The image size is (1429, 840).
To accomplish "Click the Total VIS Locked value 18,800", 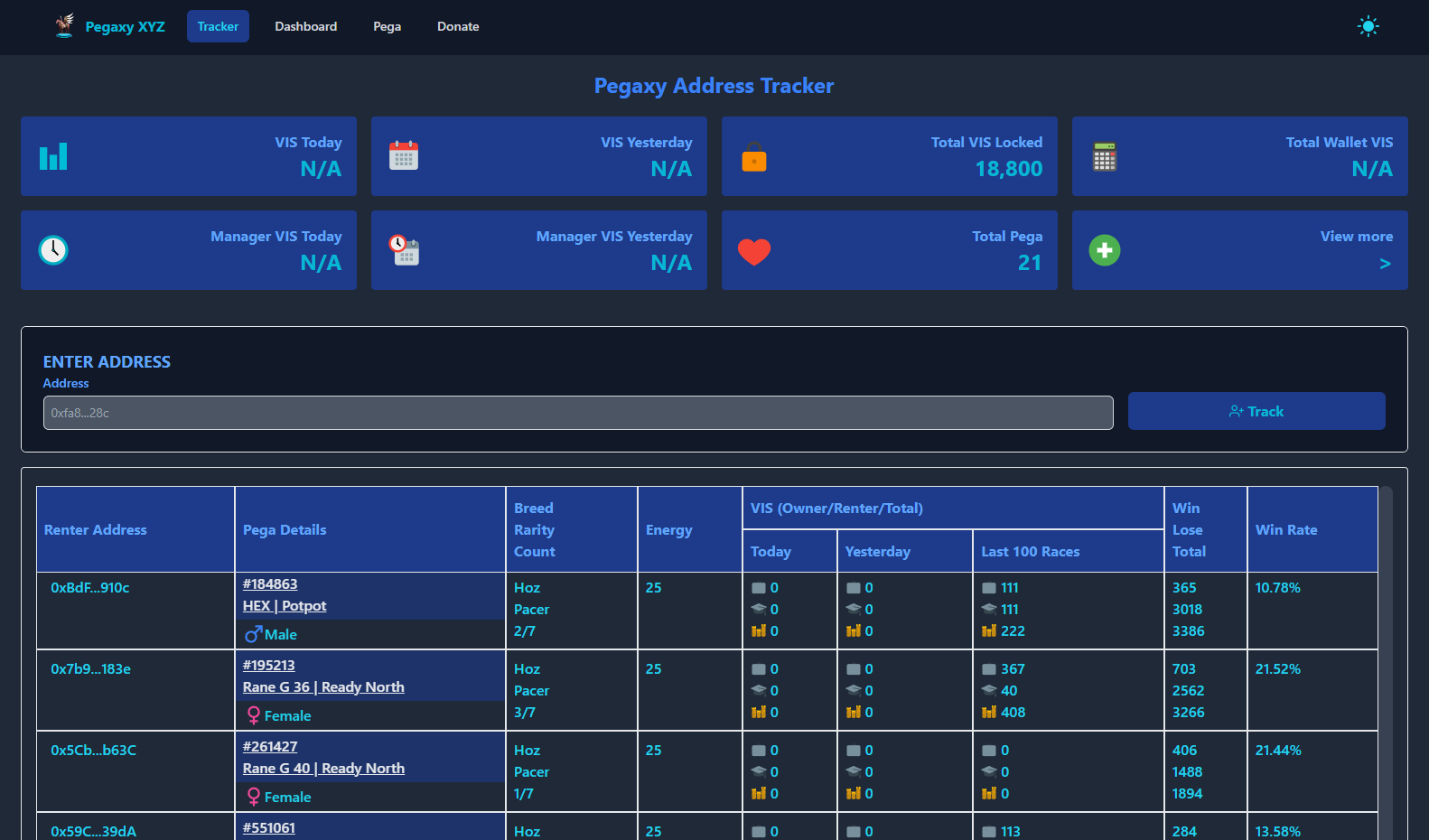I will pos(1009,169).
